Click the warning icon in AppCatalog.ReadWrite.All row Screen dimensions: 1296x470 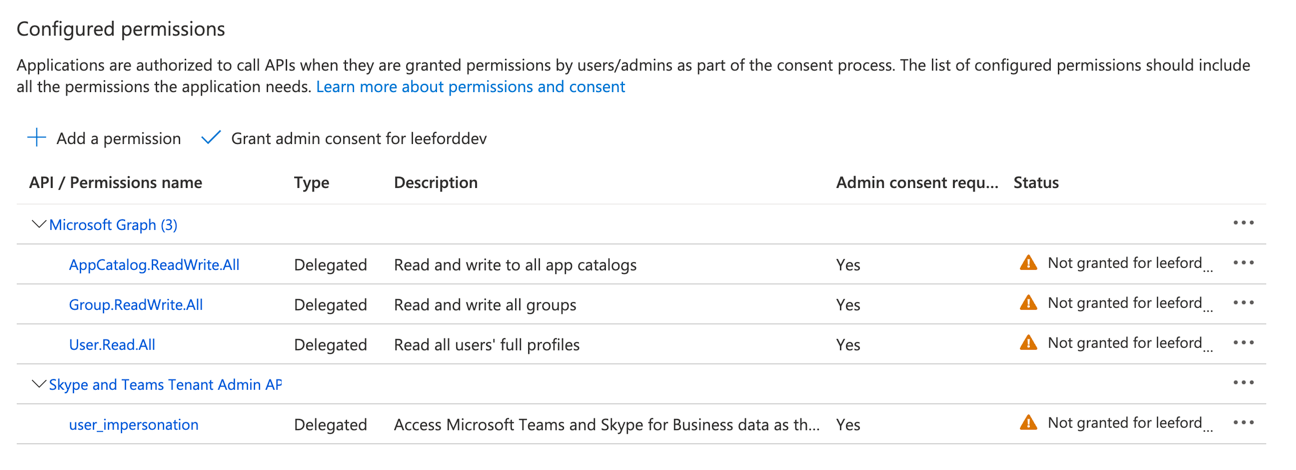click(x=1028, y=263)
